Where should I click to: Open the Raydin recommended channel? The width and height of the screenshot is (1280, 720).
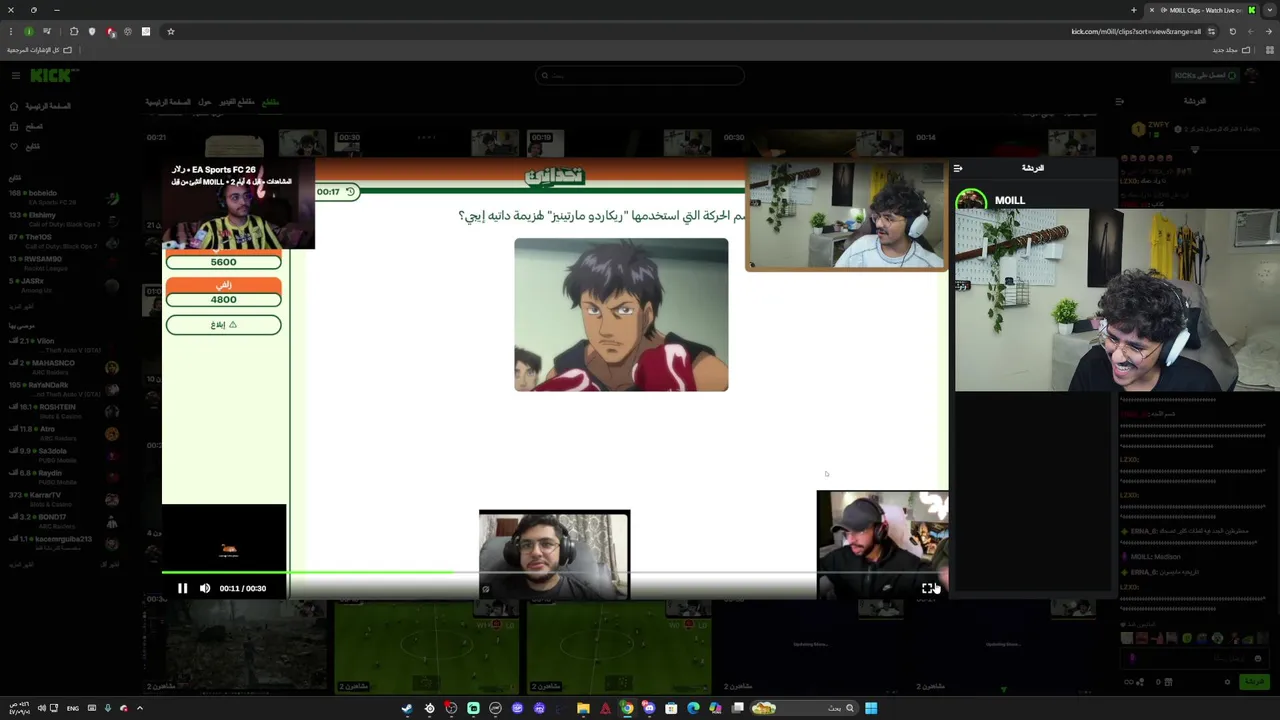[62, 477]
